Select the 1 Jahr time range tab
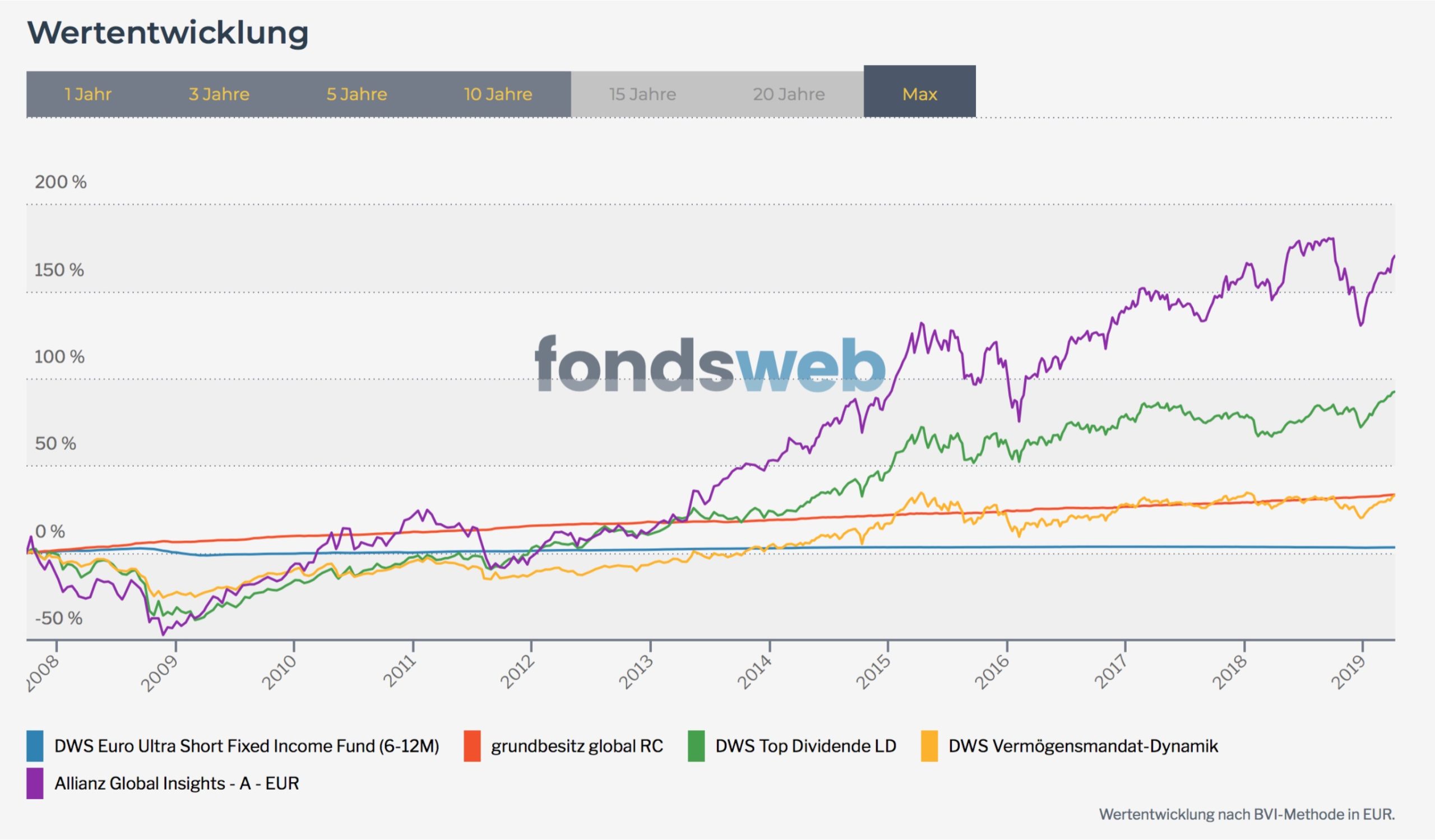This screenshot has height=840, width=1435. click(88, 95)
